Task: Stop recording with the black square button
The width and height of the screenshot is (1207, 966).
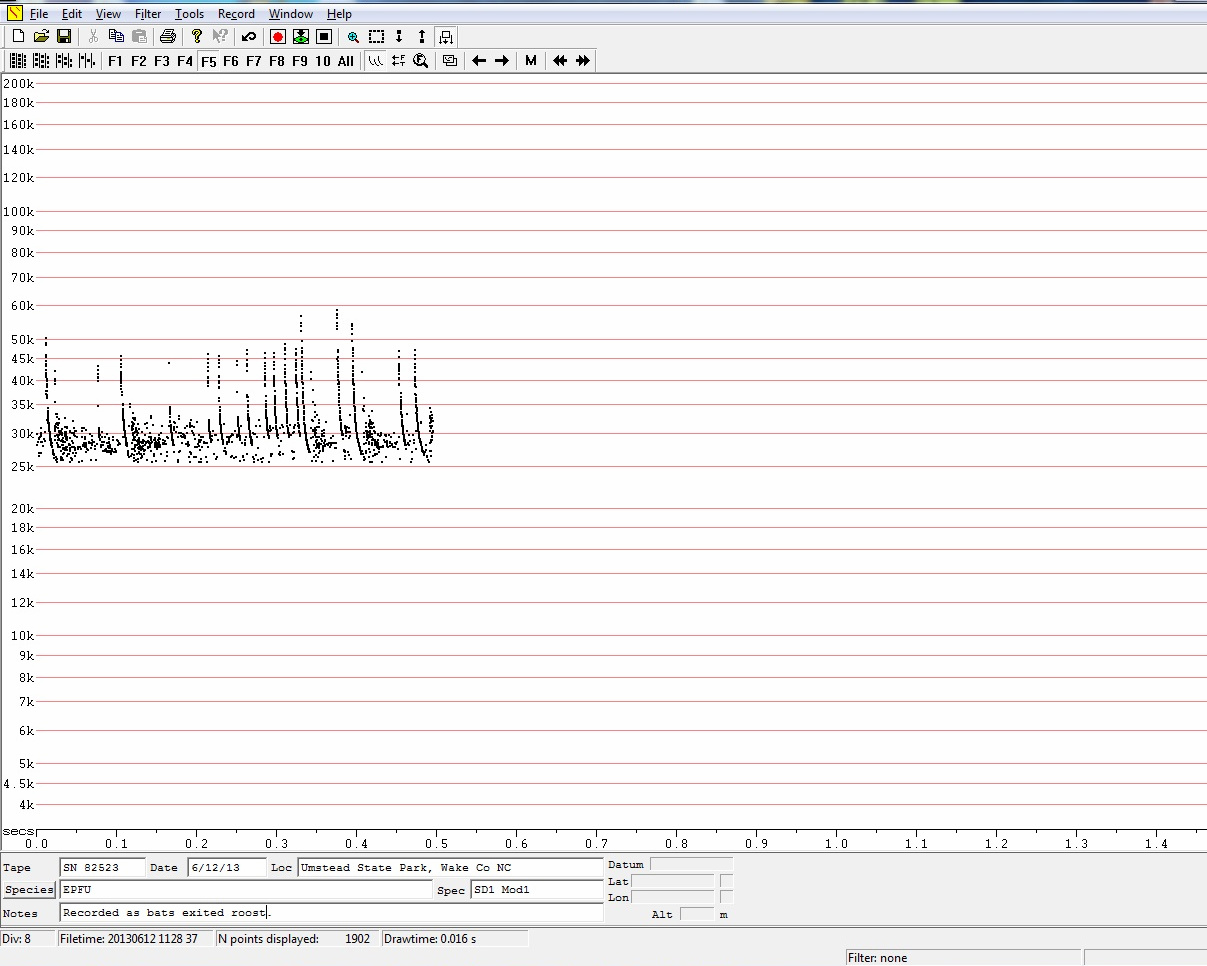Action: pyautogui.click(x=324, y=36)
